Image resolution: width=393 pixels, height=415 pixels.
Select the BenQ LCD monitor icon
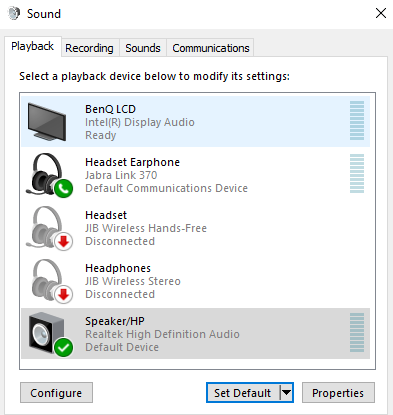coord(47,122)
